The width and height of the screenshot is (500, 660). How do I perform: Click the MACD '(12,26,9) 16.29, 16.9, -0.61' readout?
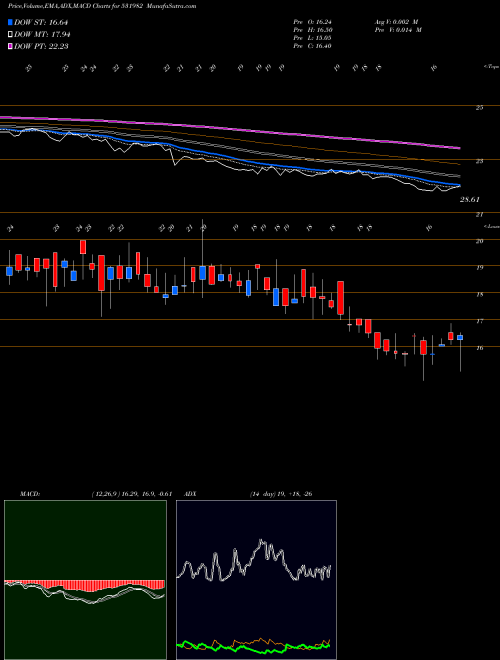point(132,494)
